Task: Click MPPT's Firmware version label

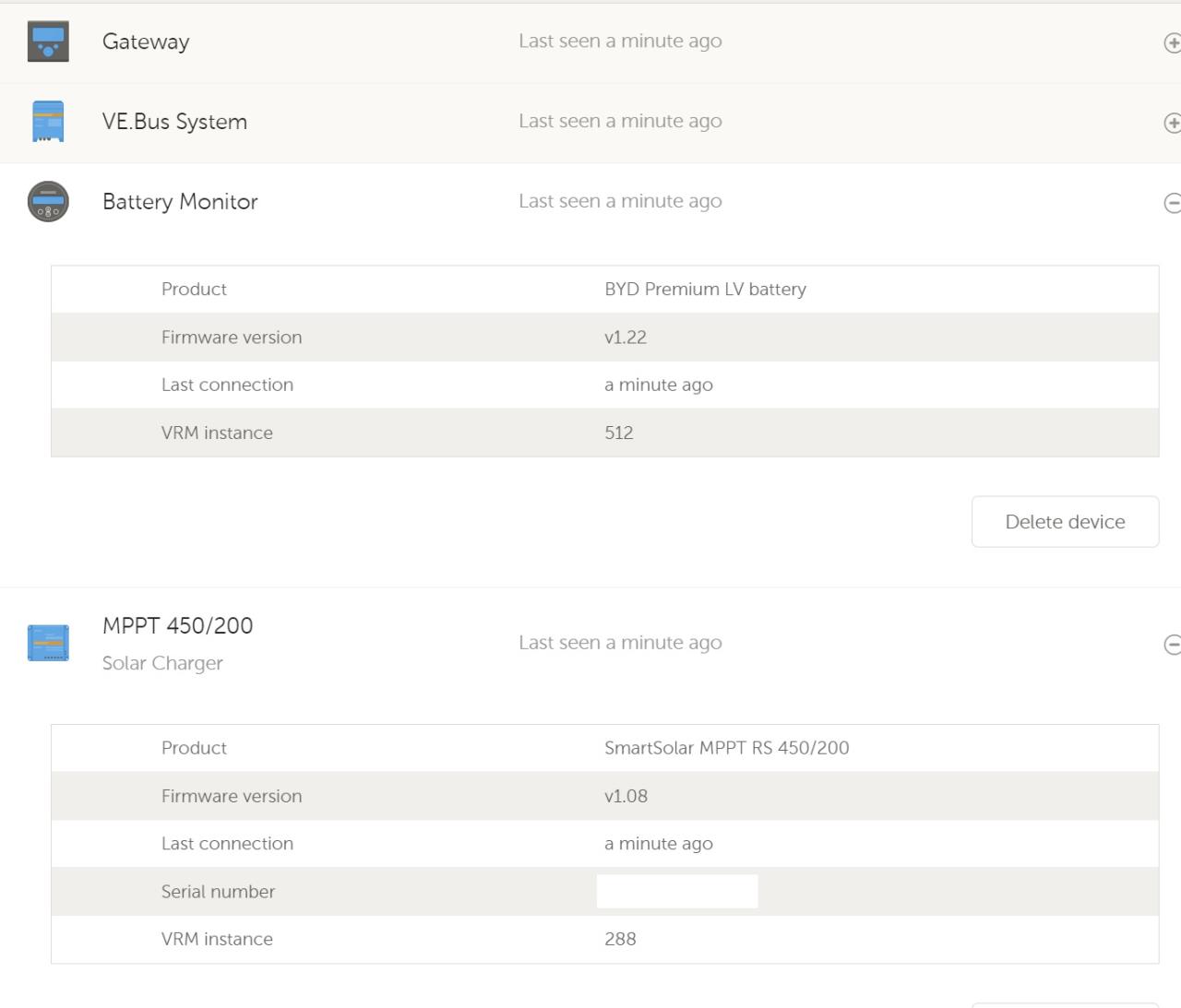Action: [232, 796]
